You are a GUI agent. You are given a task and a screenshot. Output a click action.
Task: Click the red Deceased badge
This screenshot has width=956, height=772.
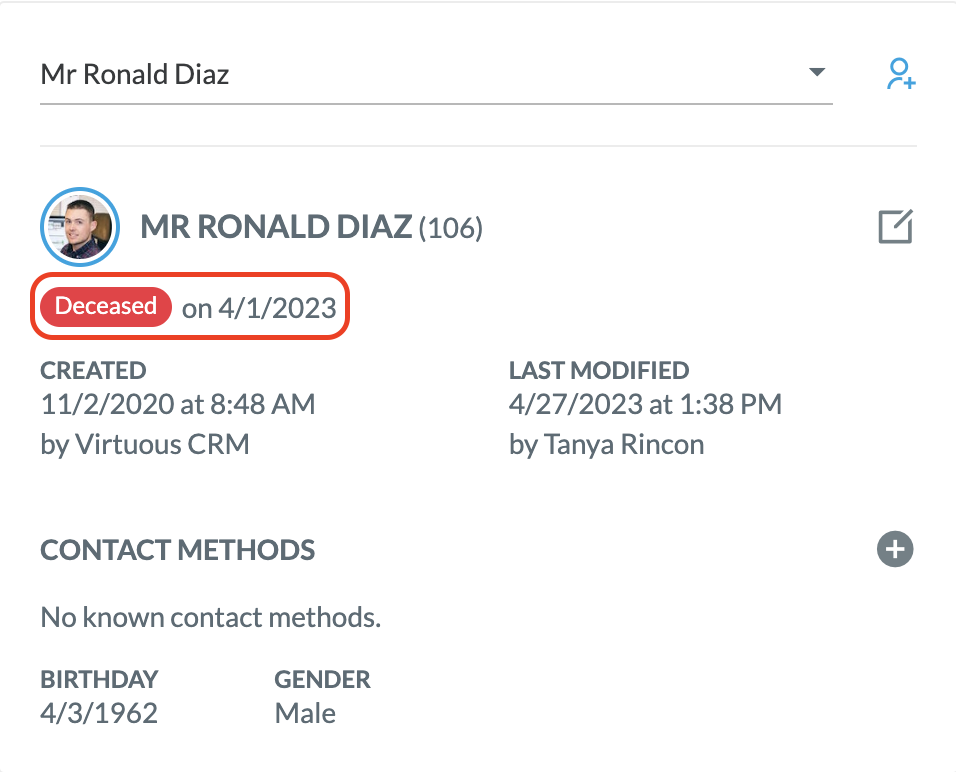(106, 306)
